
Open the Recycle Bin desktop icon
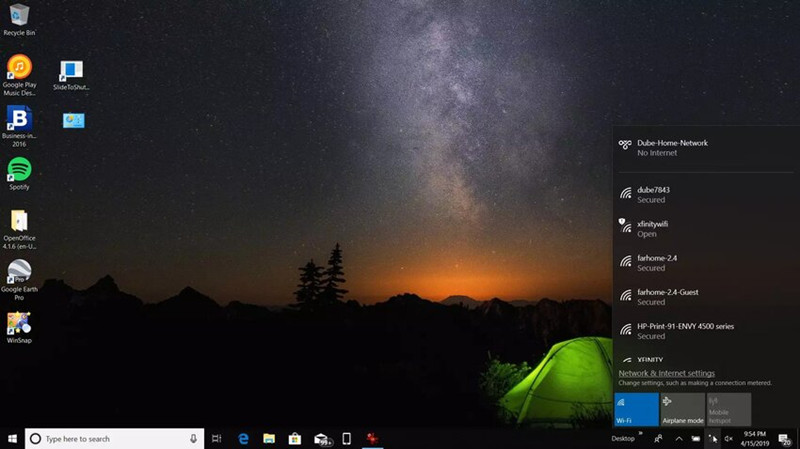(19, 15)
